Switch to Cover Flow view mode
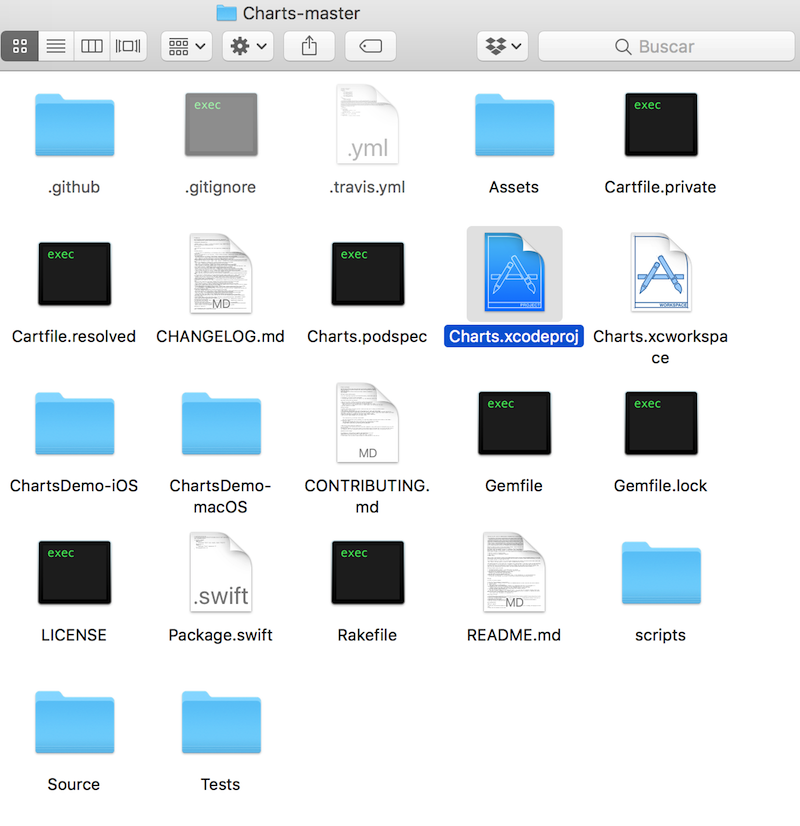800x826 pixels. [x=128, y=46]
